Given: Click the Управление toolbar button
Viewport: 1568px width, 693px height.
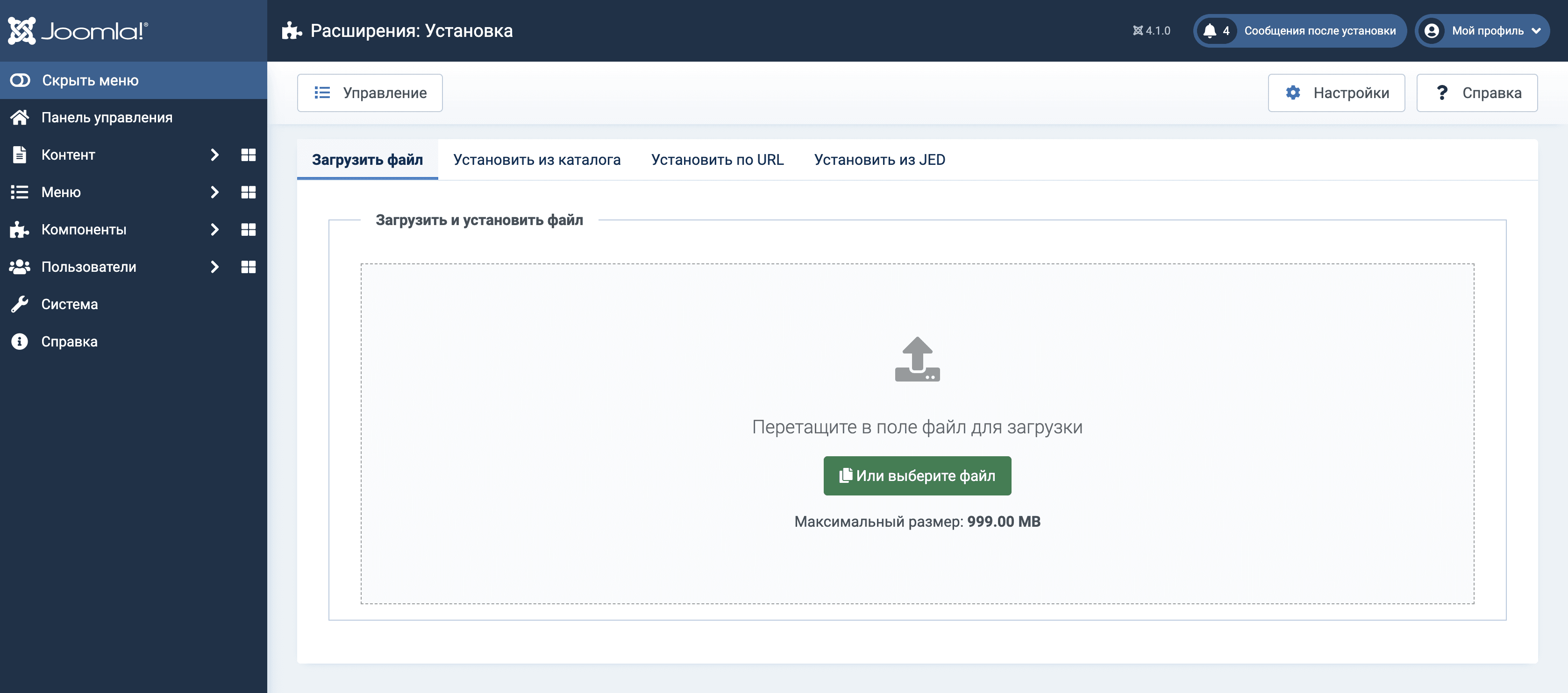Looking at the screenshot, I should click(370, 93).
